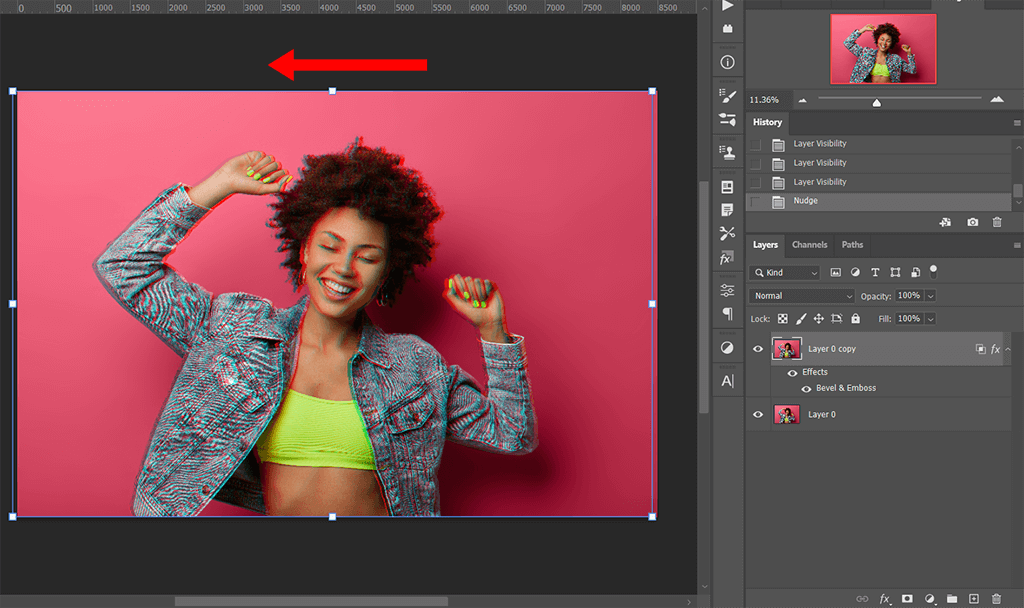1024x608 pixels.
Task: Open the Opacity percentage dropdown
Action: click(930, 295)
